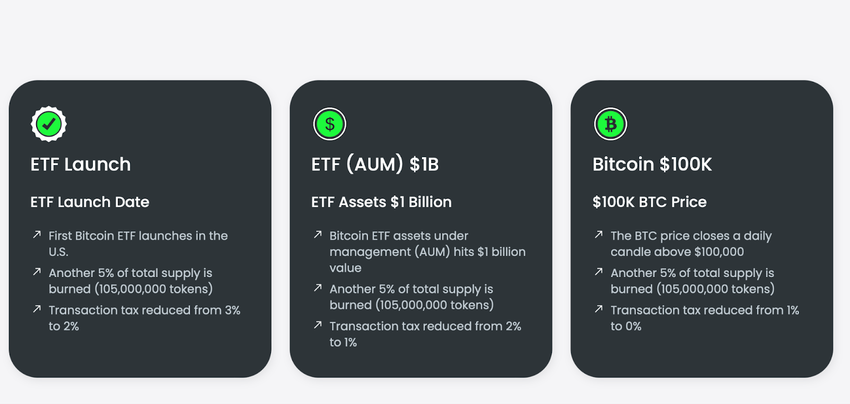
Task: Click arrow beside tax reduced 1% to 0%
Action: tap(598, 309)
